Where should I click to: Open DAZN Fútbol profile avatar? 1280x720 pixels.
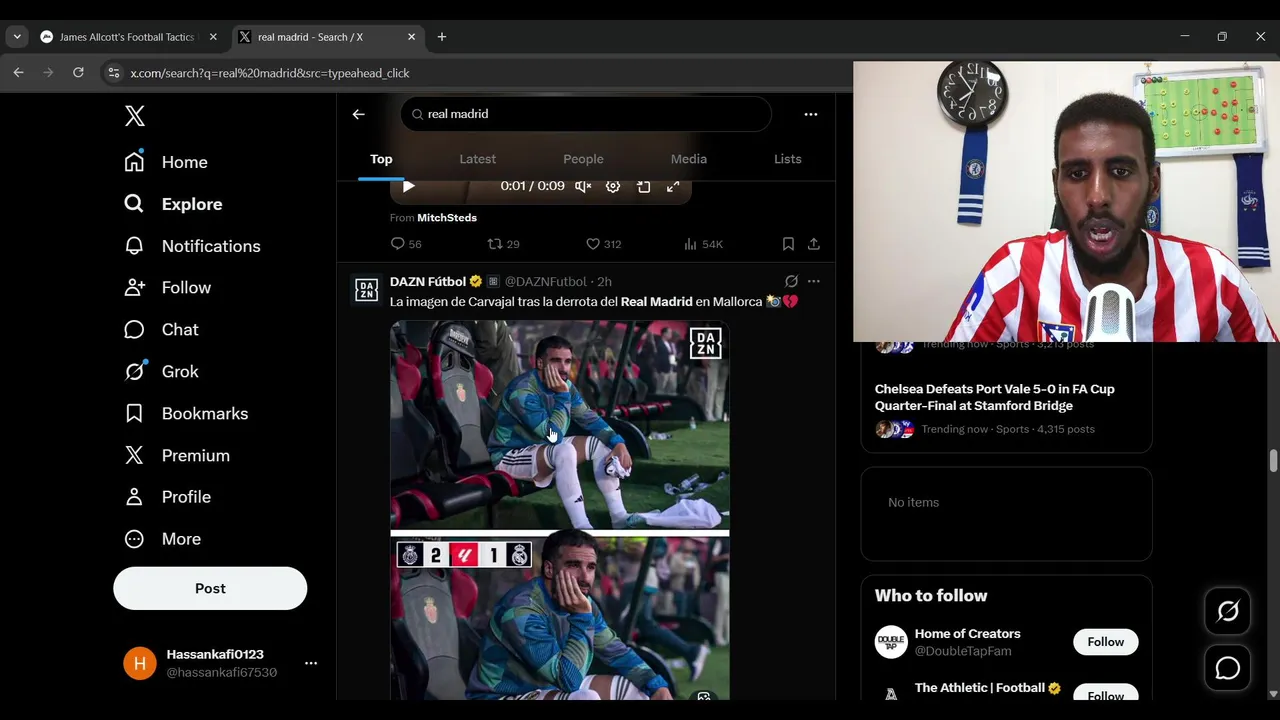click(x=367, y=290)
